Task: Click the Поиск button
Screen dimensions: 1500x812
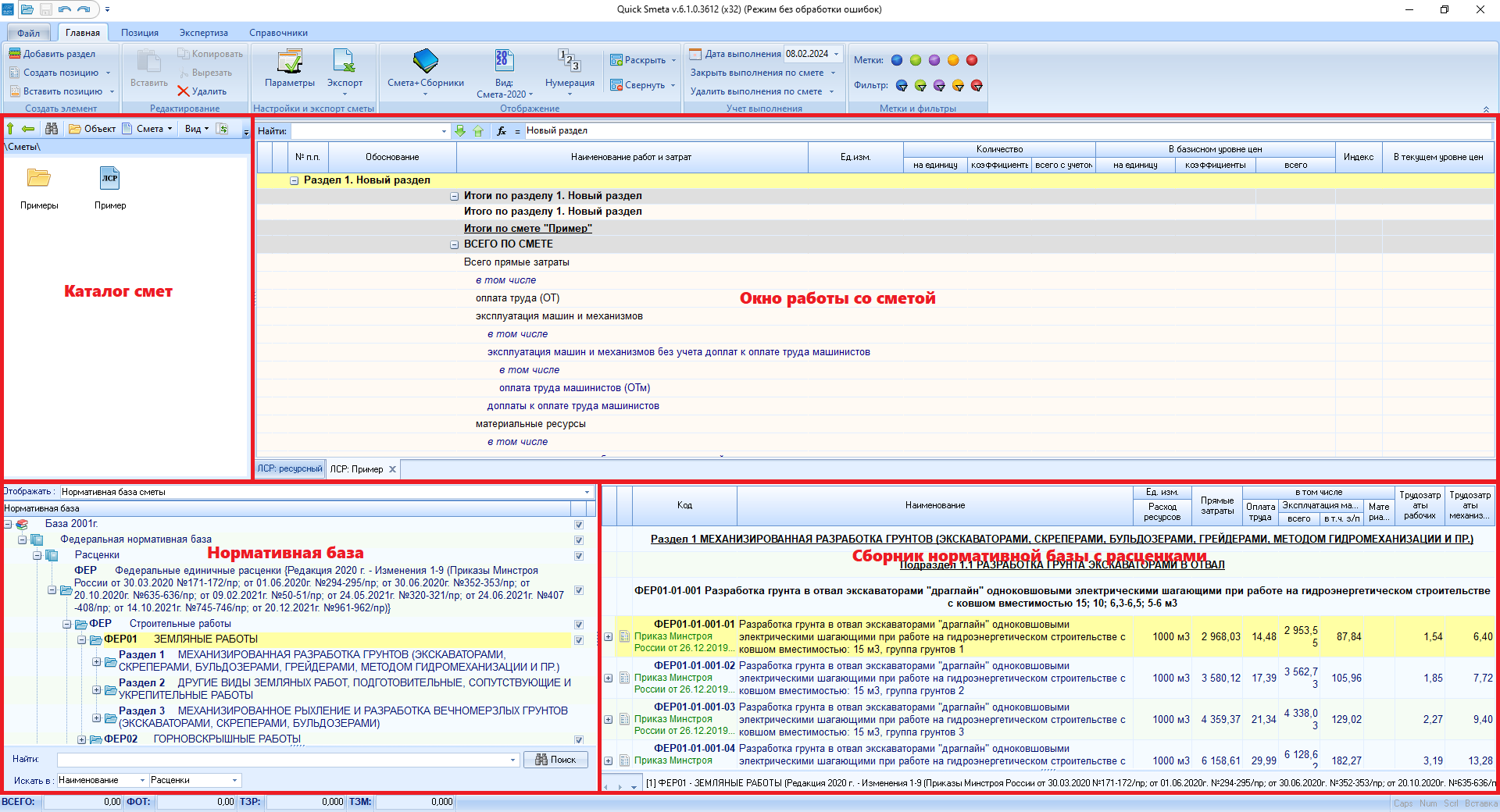Action: [x=555, y=760]
